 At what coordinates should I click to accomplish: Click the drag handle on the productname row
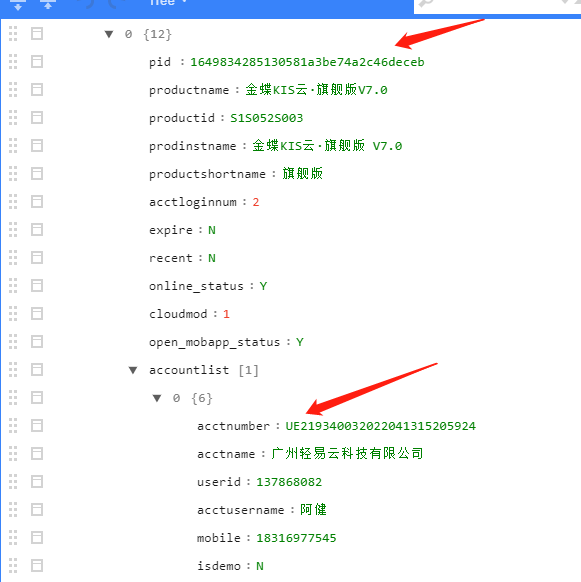pyautogui.click(x=13, y=89)
